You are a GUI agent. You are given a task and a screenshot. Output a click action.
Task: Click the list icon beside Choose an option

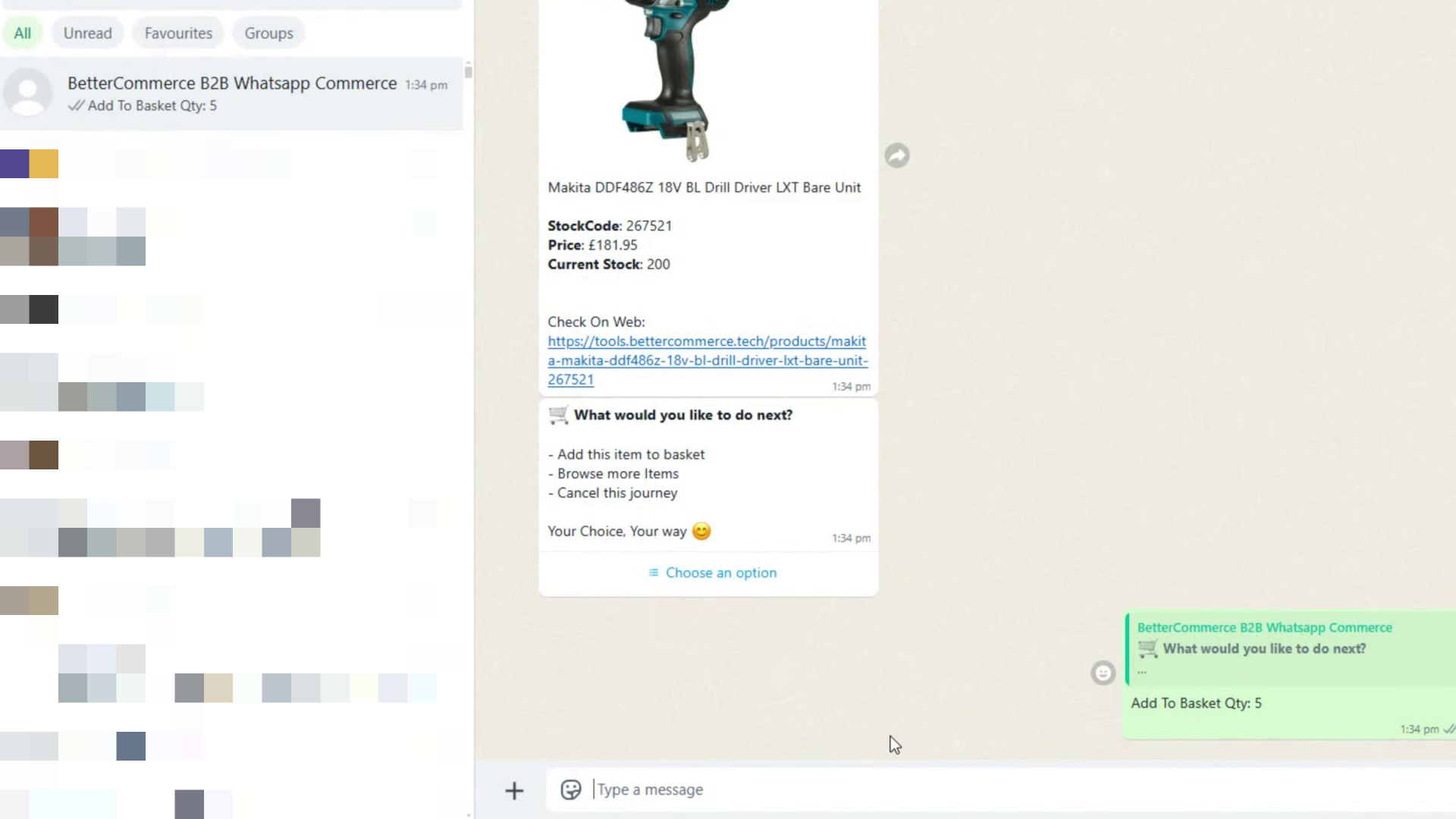coord(654,573)
